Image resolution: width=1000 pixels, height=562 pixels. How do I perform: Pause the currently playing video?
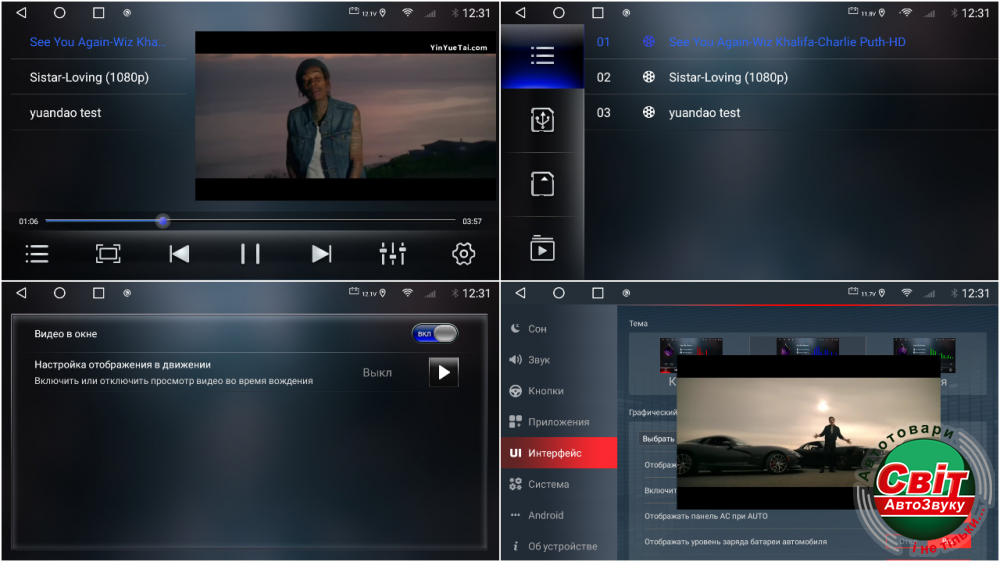pyautogui.click(x=250, y=254)
